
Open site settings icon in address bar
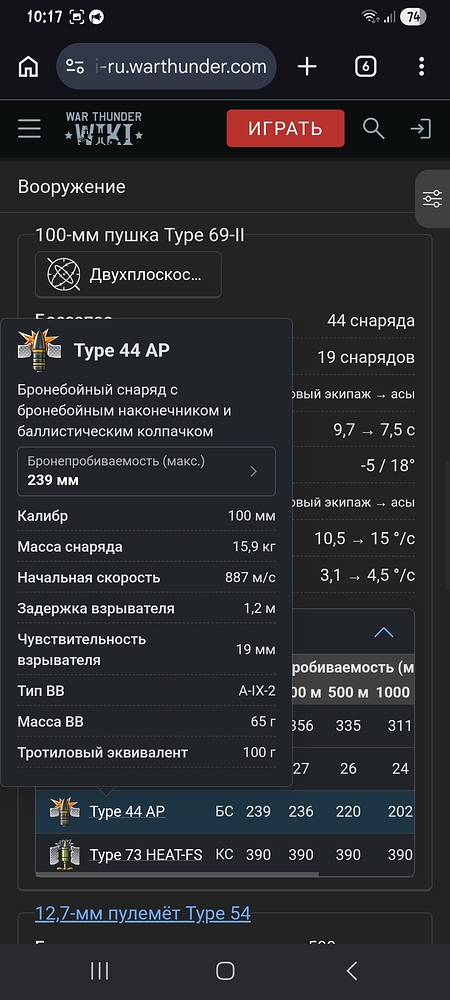[75, 66]
